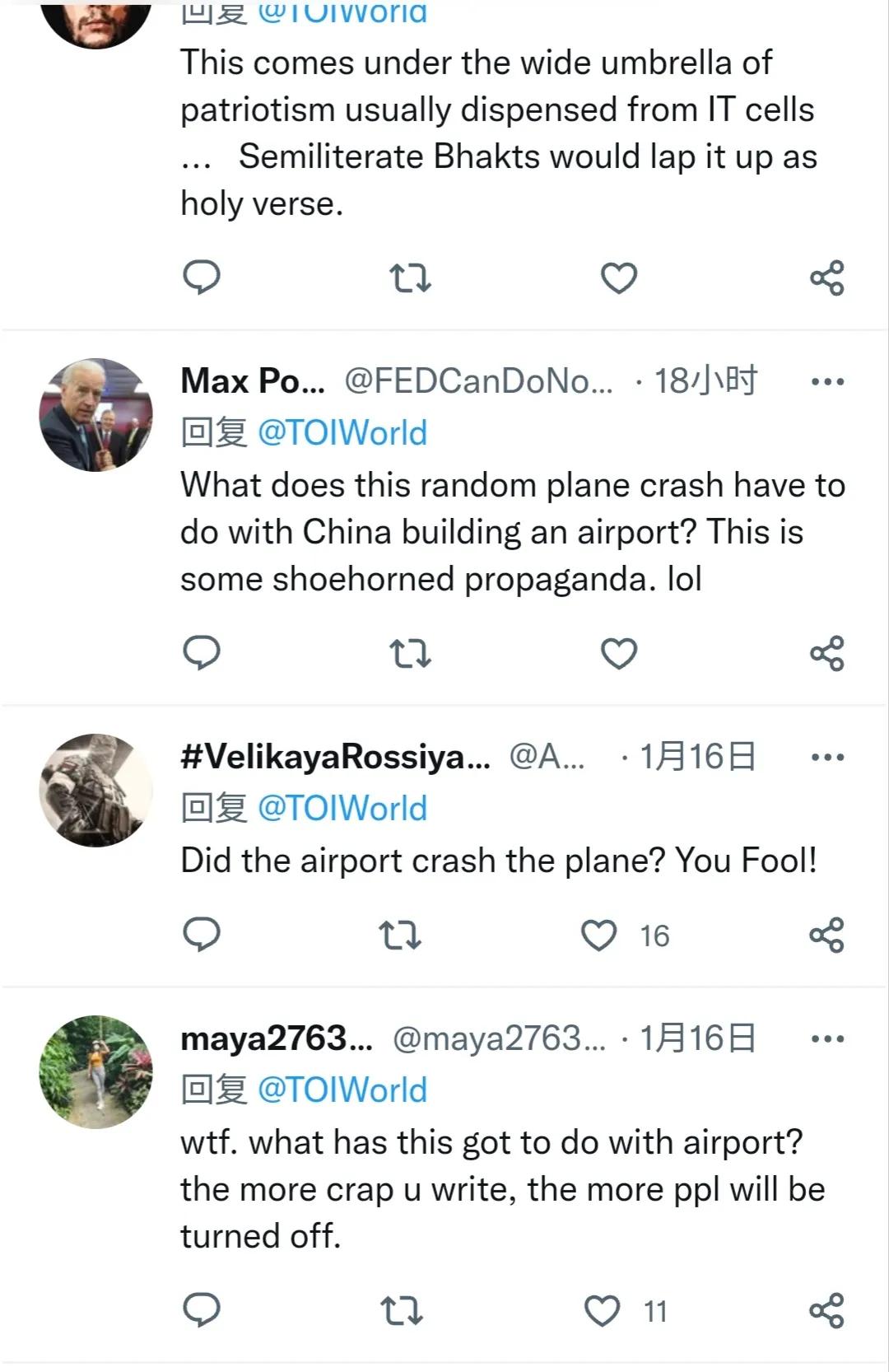The image size is (889, 1372).
Task: Share Max Po's tweet
Action: coord(827,654)
